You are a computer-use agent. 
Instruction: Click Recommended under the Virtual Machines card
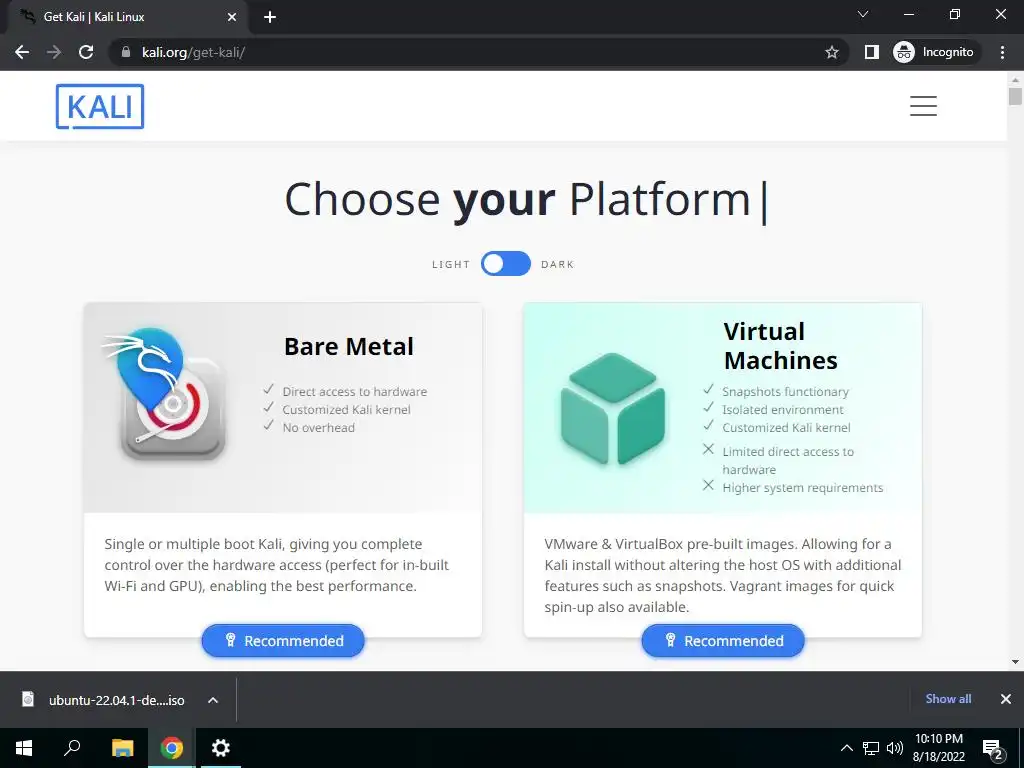point(723,641)
